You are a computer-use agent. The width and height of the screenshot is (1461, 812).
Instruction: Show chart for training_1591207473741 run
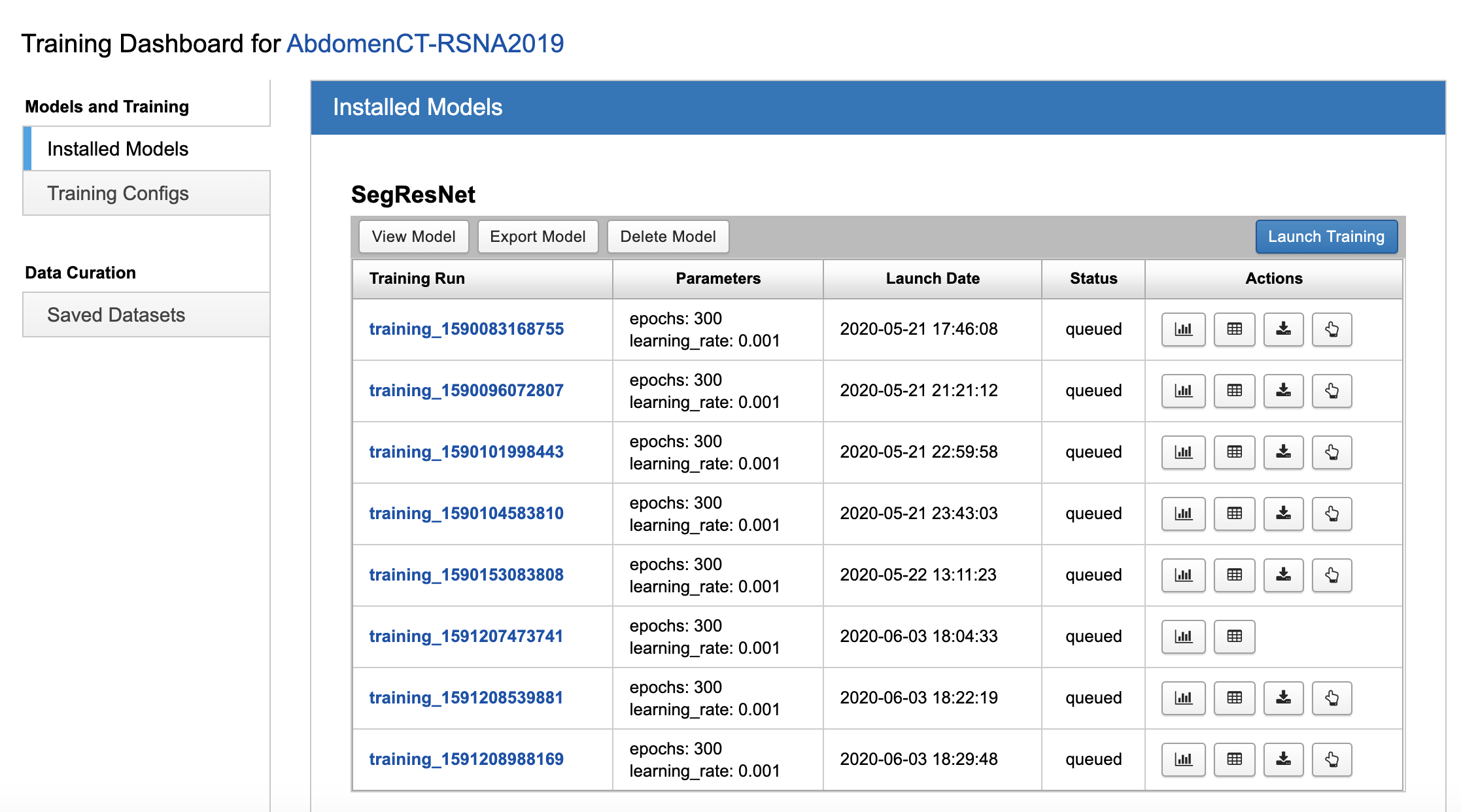point(1183,636)
